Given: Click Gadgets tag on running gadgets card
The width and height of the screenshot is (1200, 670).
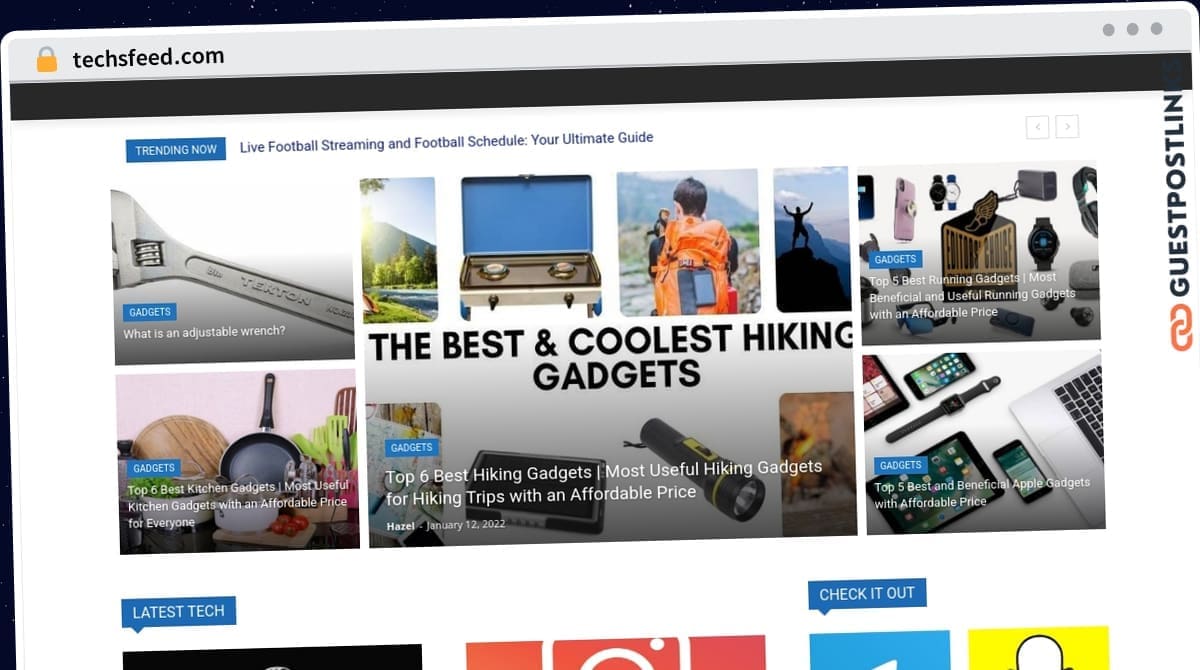Looking at the screenshot, I should (x=895, y=260).
